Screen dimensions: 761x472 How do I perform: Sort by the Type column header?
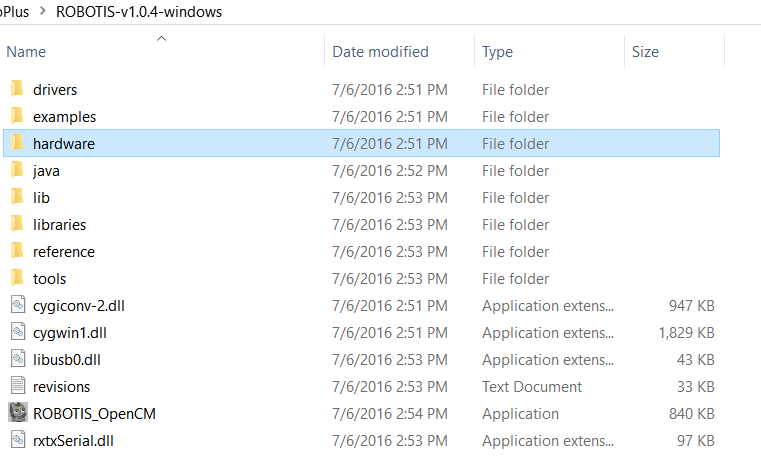click(x=497, y=51)
